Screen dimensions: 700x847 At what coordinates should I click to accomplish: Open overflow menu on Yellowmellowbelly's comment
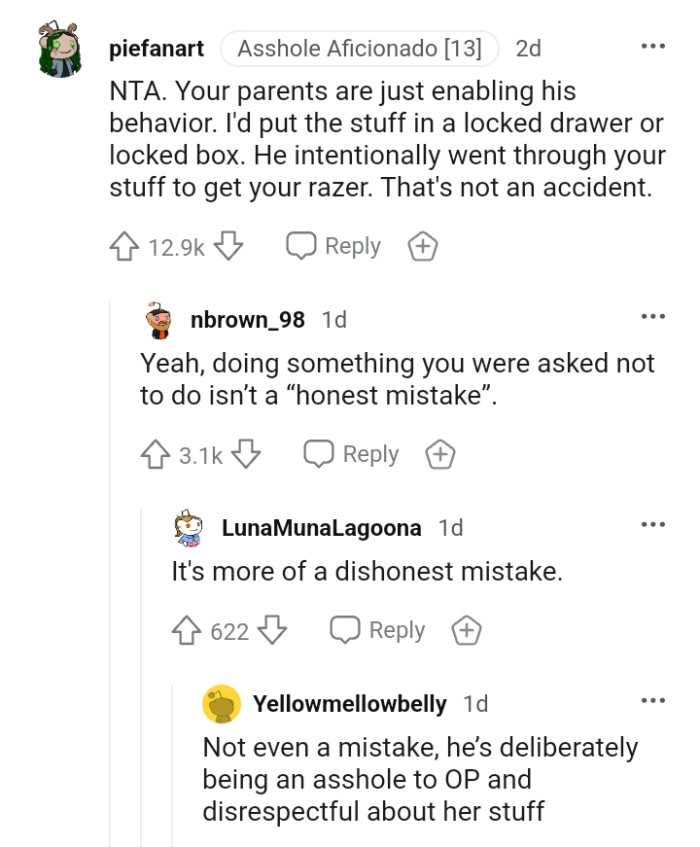[x=655, y=702]
